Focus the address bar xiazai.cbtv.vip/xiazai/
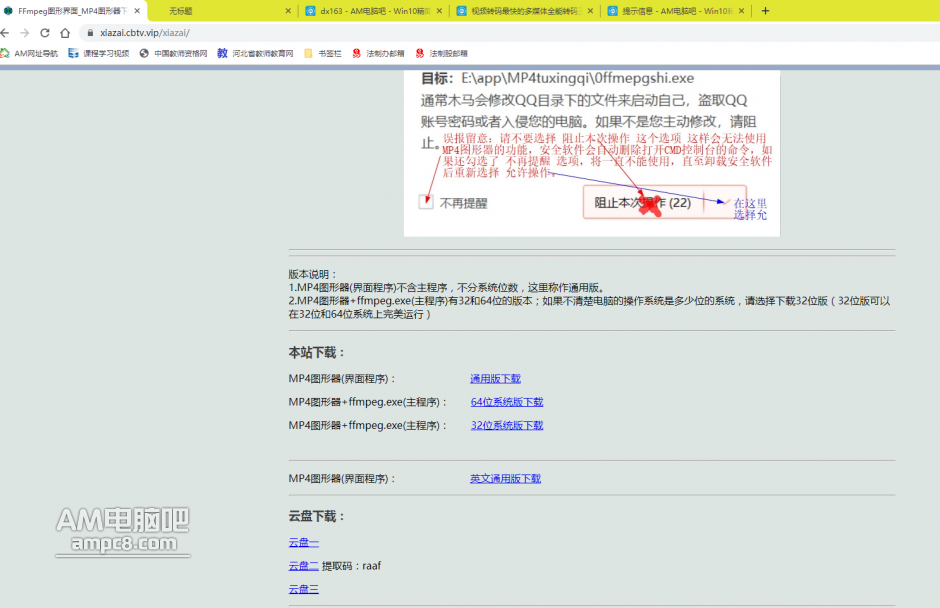The image size is (940, 608). pyautogui.click(x=510, y=33)
